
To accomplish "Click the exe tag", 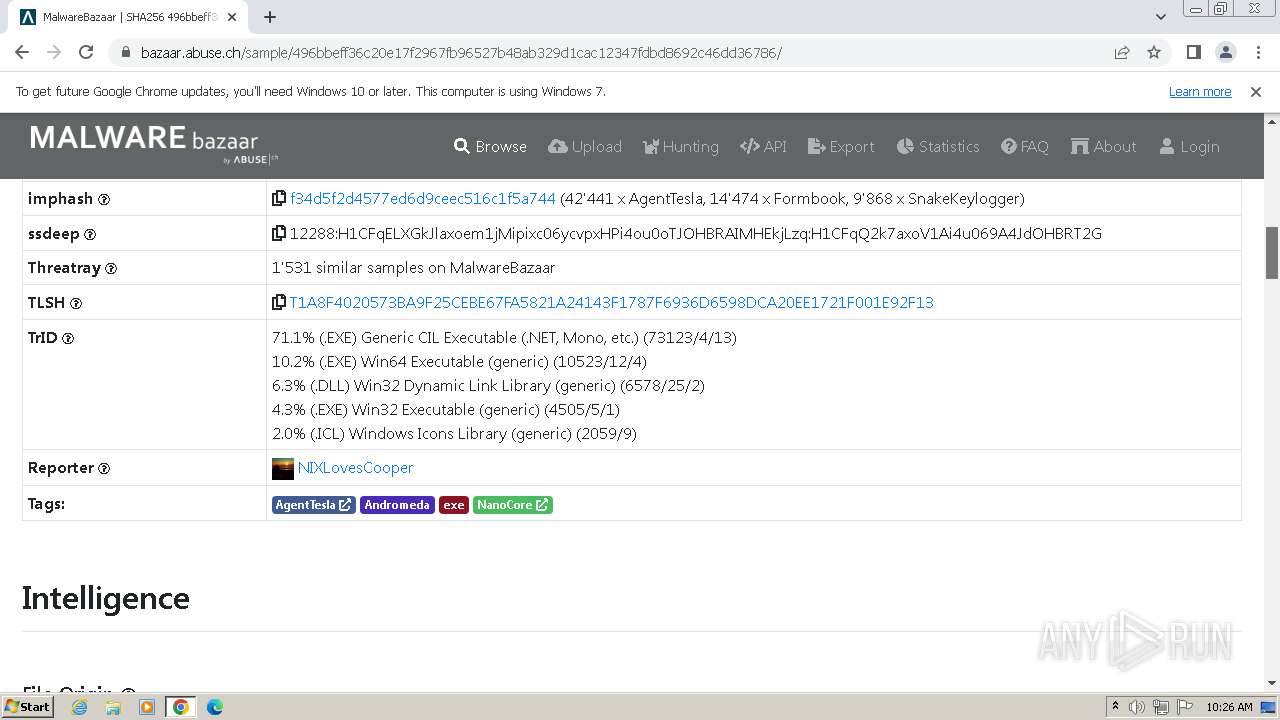I will pos(454,505).
